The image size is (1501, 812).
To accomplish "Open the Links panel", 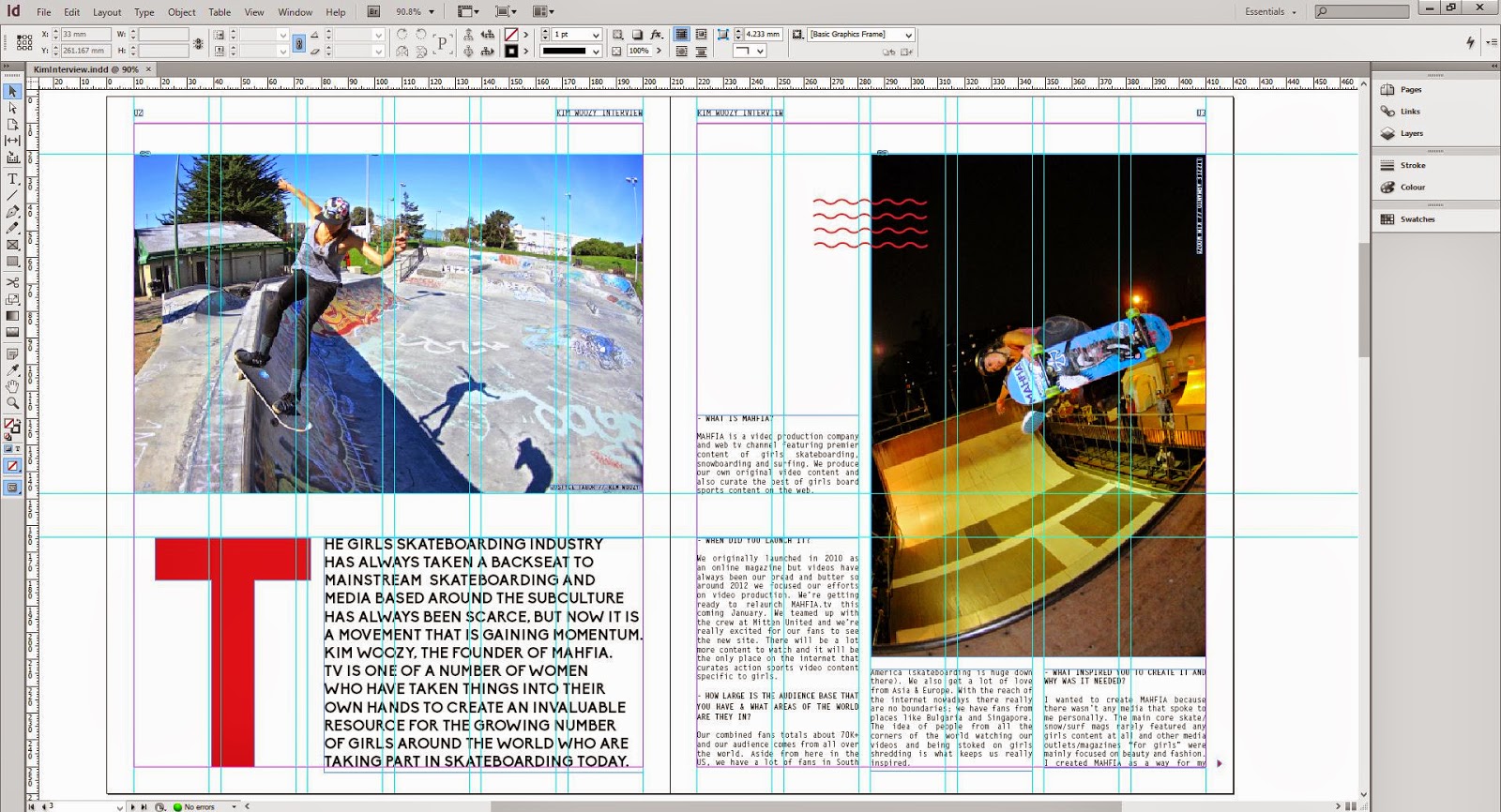I will [x=1410, y=112].
